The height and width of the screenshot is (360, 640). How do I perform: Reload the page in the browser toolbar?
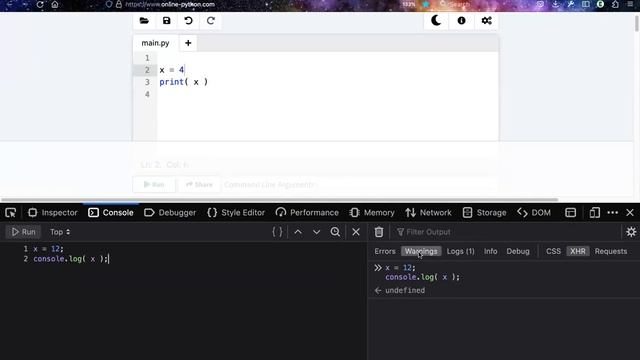pos(40,5)
